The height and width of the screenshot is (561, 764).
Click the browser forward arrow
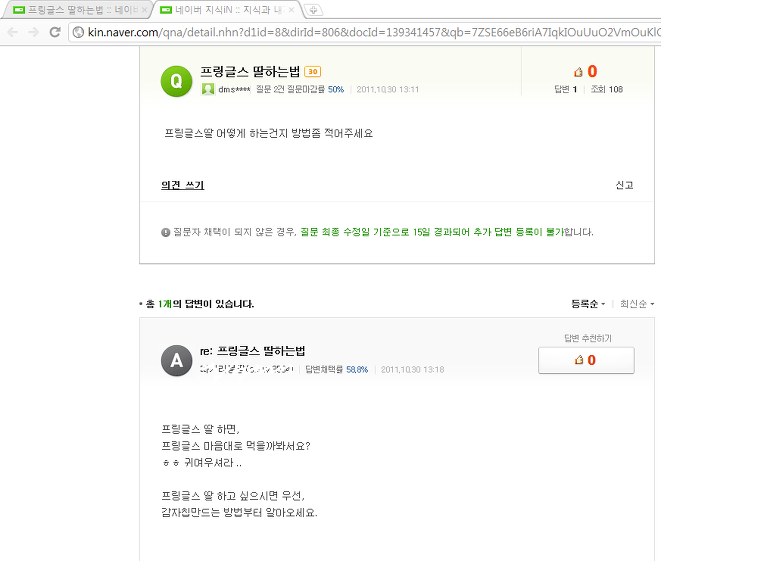point(33,32)
